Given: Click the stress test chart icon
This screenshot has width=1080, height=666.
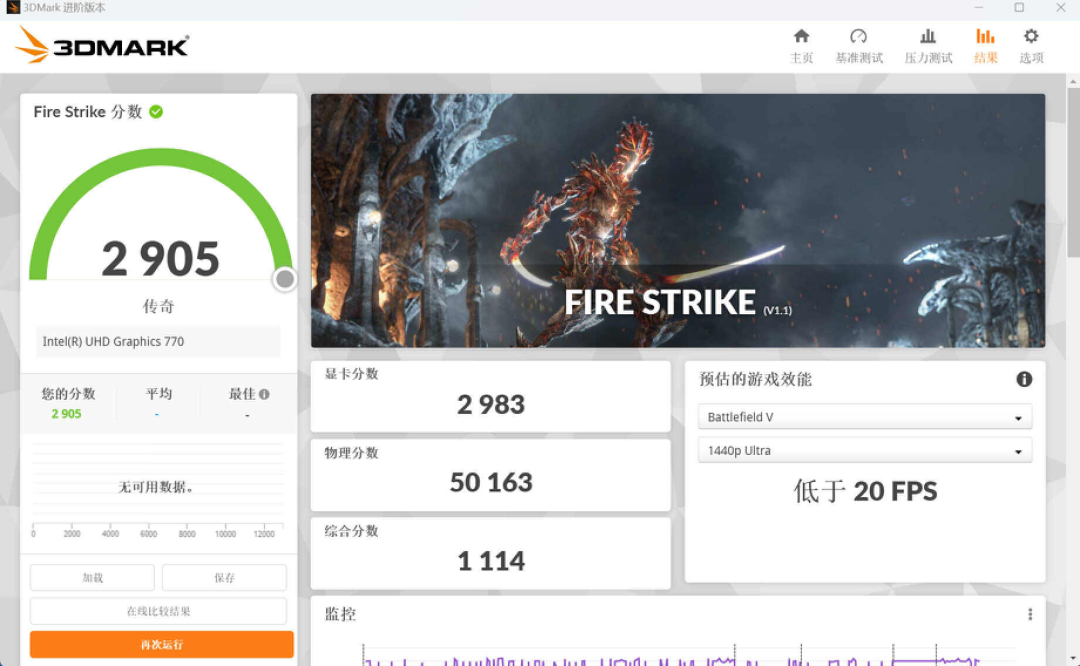Looking at the screenshot, I should 928,36.
